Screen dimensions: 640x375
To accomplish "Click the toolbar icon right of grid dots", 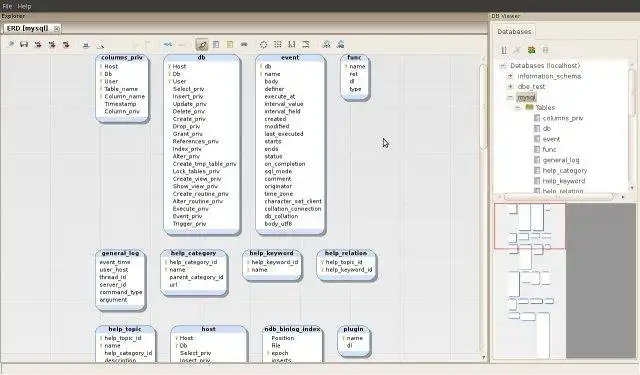I will coord(292,44).
